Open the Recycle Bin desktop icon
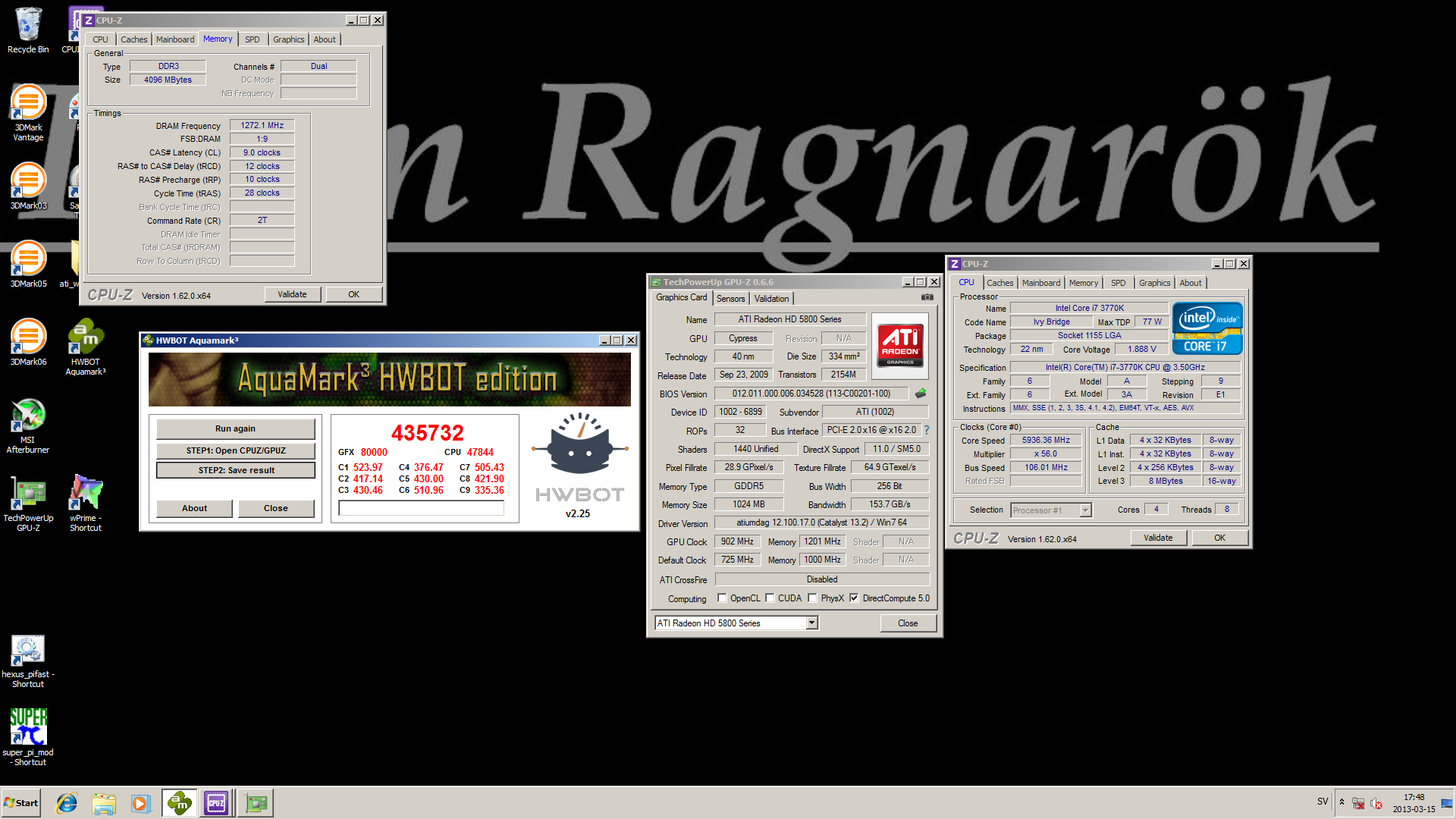The image size is (1456, 819). (x=28, y=30)
